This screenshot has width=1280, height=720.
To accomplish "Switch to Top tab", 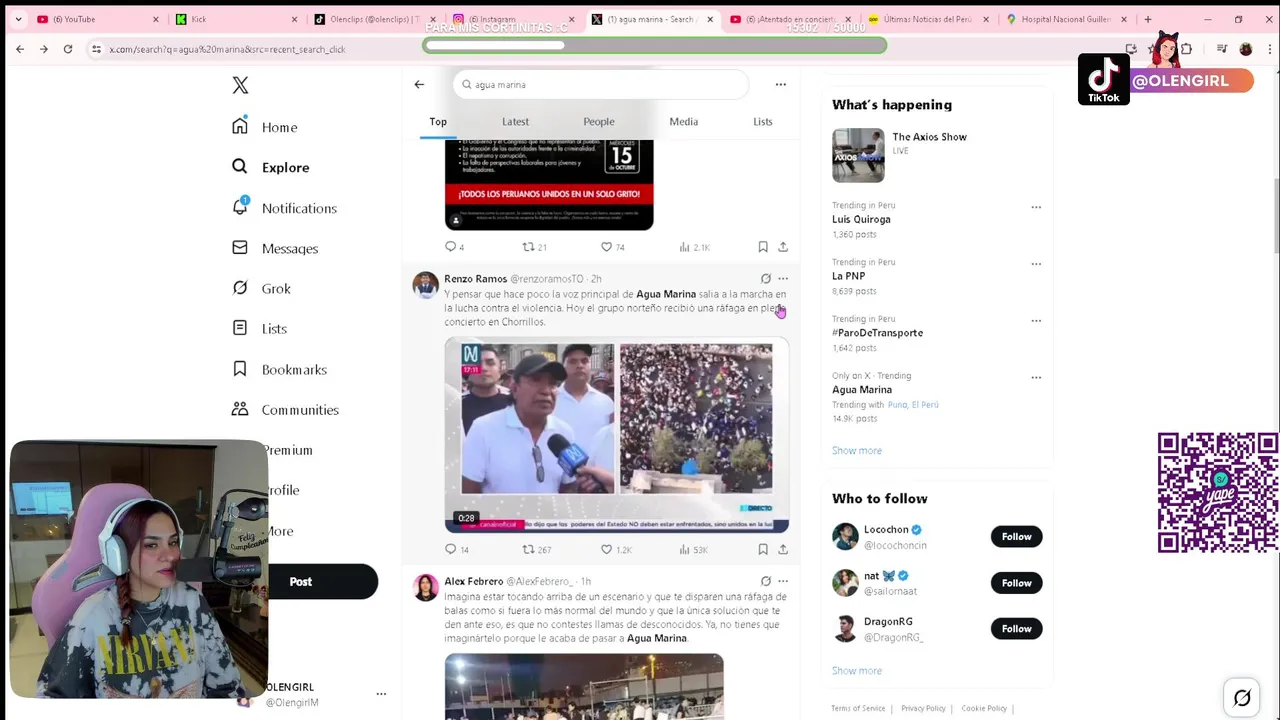I will point(438,122).
